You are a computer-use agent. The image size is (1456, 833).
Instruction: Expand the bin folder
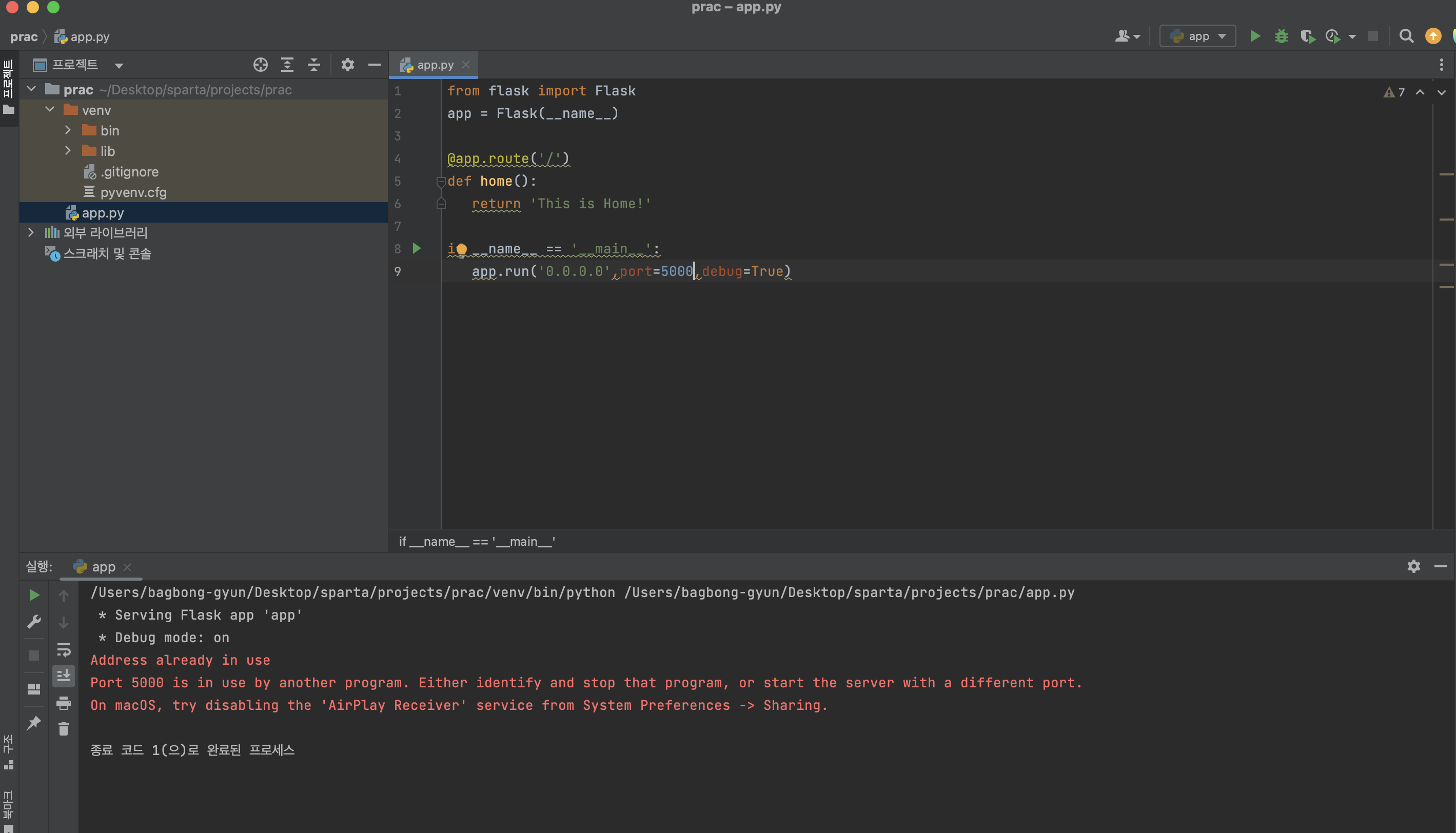point(68,130)
